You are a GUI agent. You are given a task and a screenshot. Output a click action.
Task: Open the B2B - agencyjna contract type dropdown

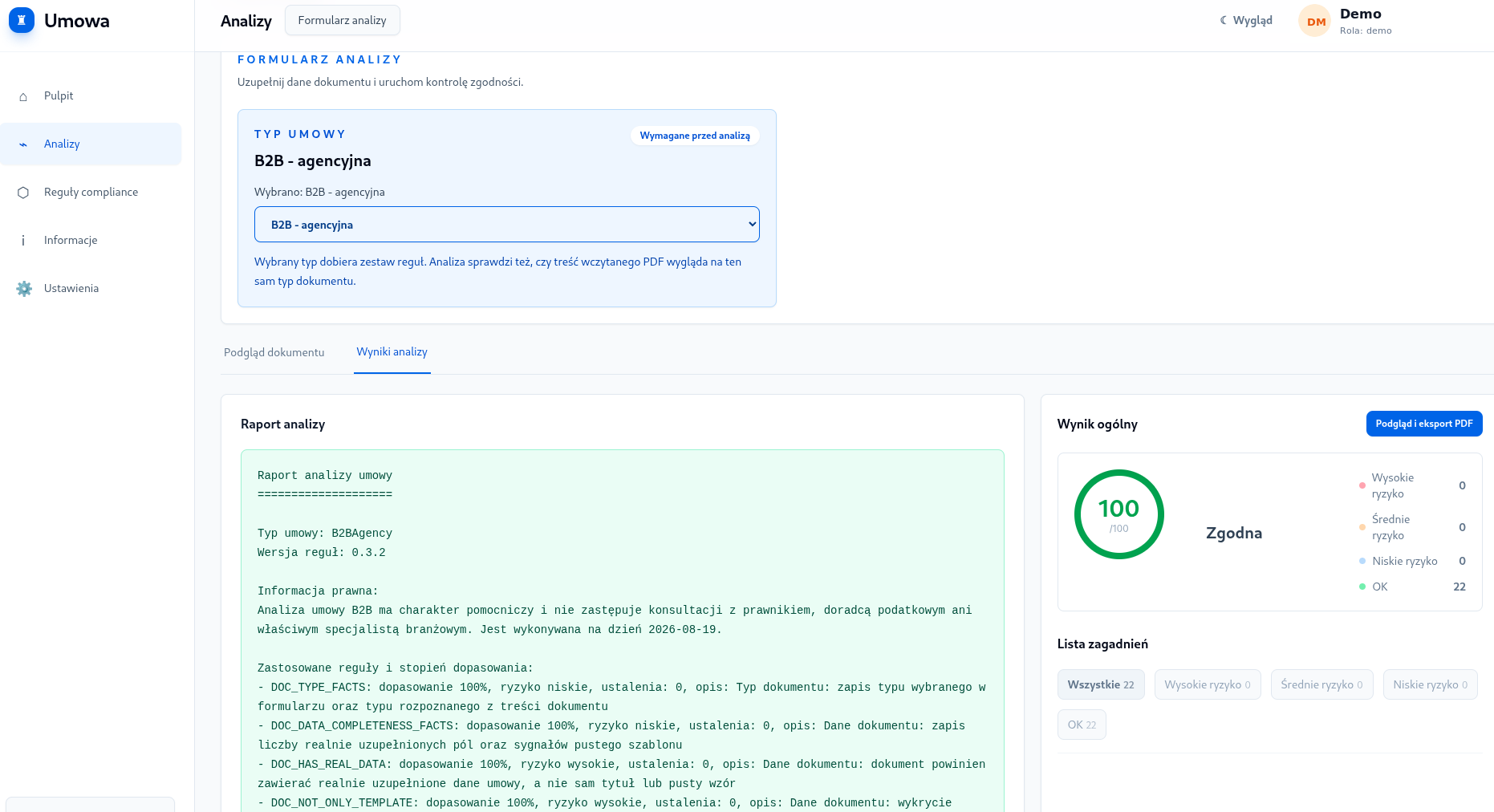[x=507, y=225]
